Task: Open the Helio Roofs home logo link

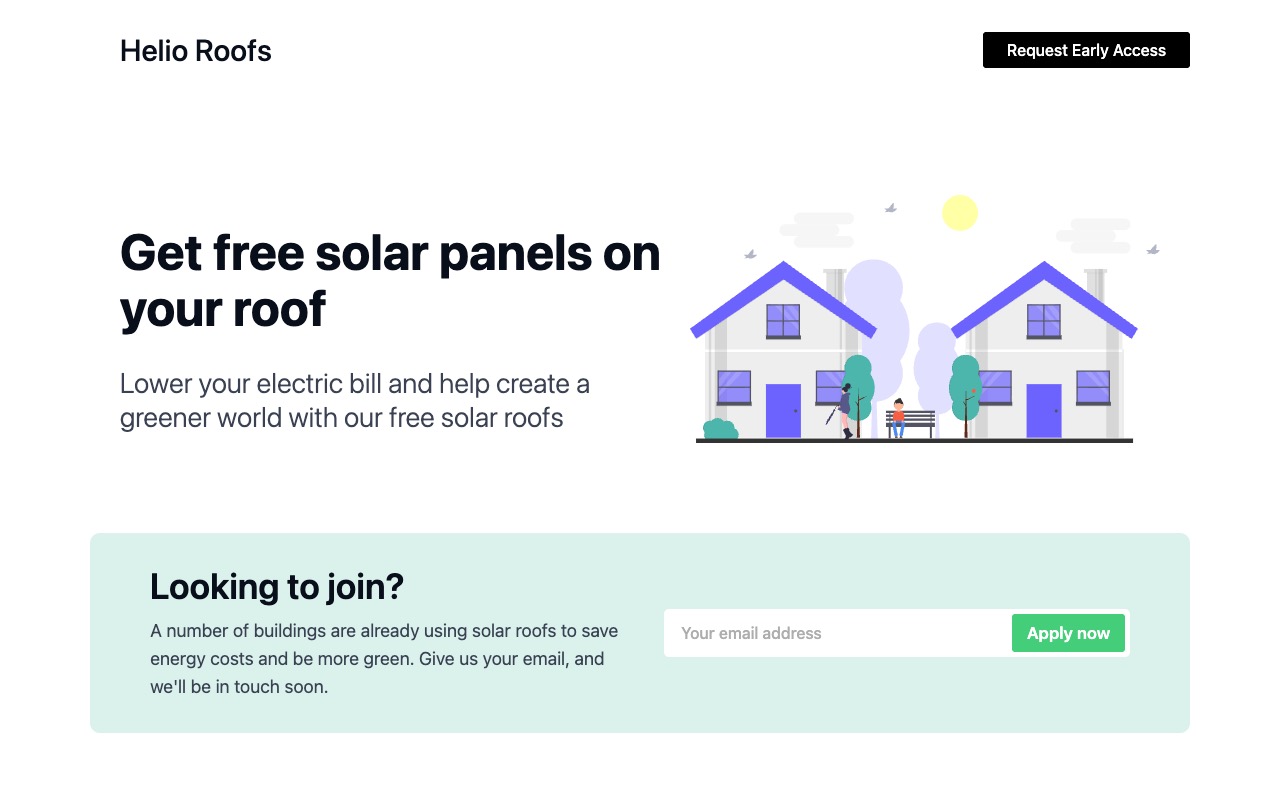Action: [196, 51]
